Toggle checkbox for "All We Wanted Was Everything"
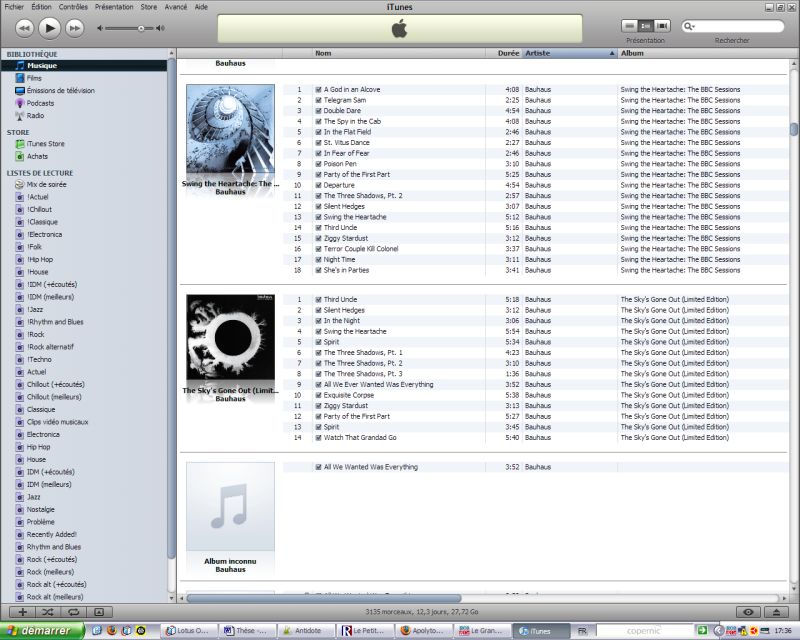The width and height of the screenshot is (800, 640). (x=318, y=467)
